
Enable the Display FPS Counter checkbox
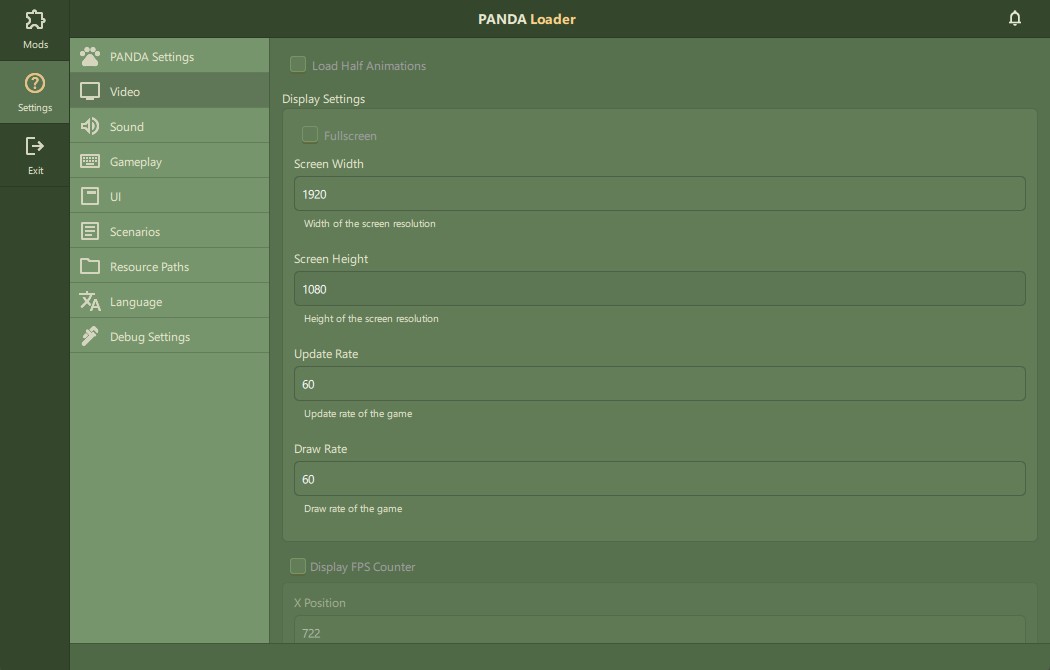(x=298, y=566)
